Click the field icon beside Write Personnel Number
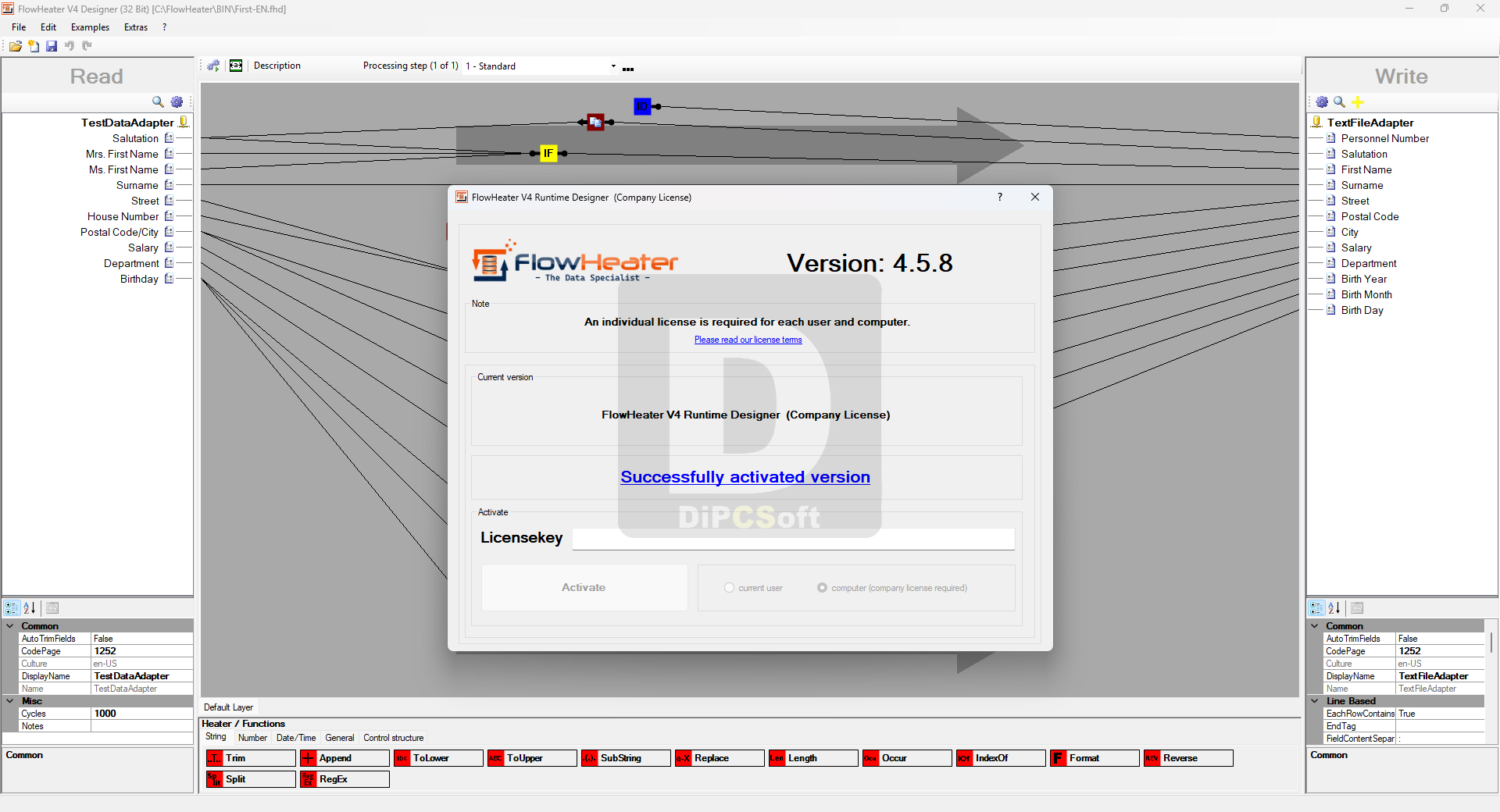Viewport: 1500px width, 812px height. click(1330, 138)
